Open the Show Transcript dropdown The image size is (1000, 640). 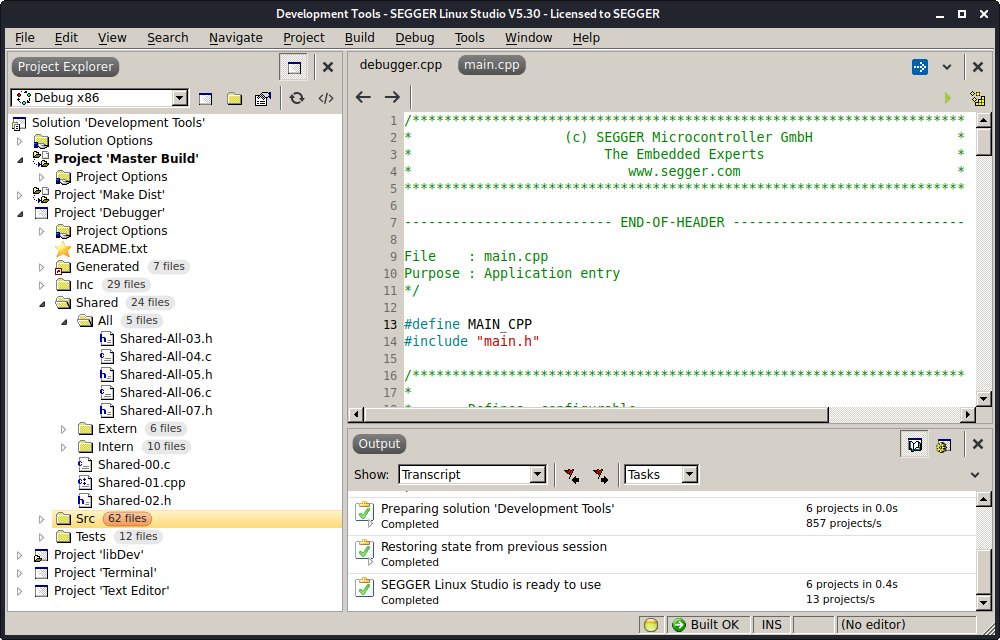[538, 475]
